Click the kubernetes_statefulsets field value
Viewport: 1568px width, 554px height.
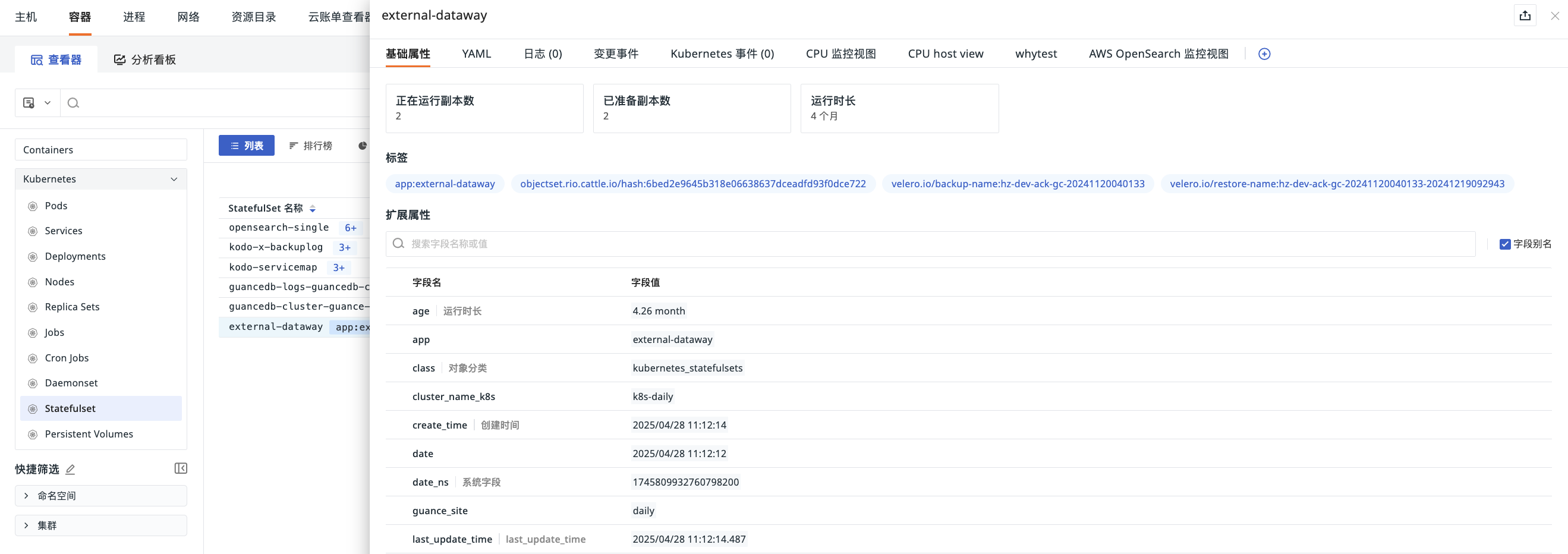687,369
